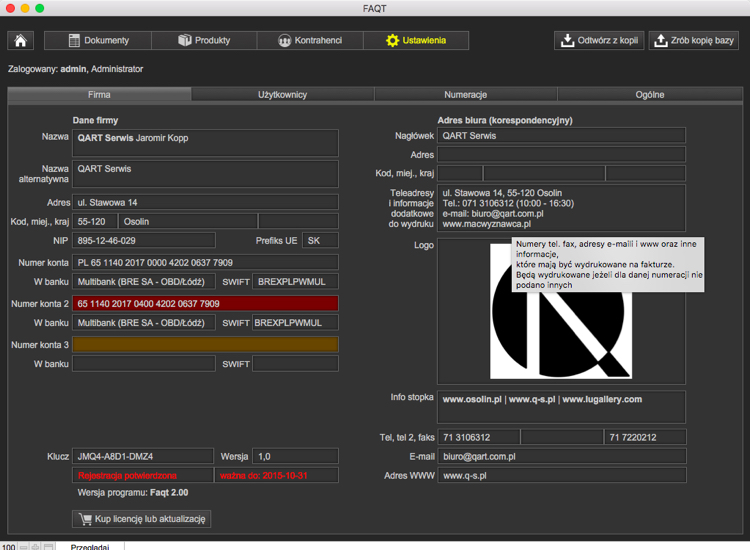The height and width of the screenshot is (550, 750).
Task: Click the zoom out icon in status bar
Action: (23, 547)
